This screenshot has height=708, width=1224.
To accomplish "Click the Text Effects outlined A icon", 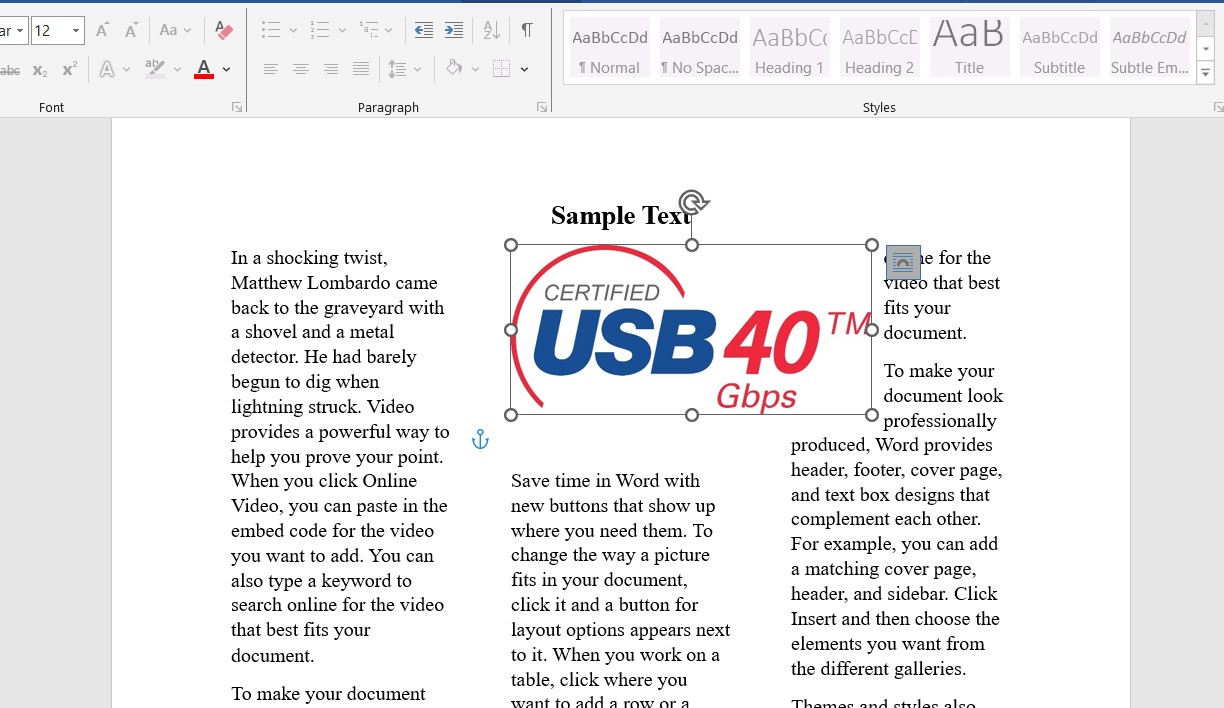I will (x=106, y=70).
